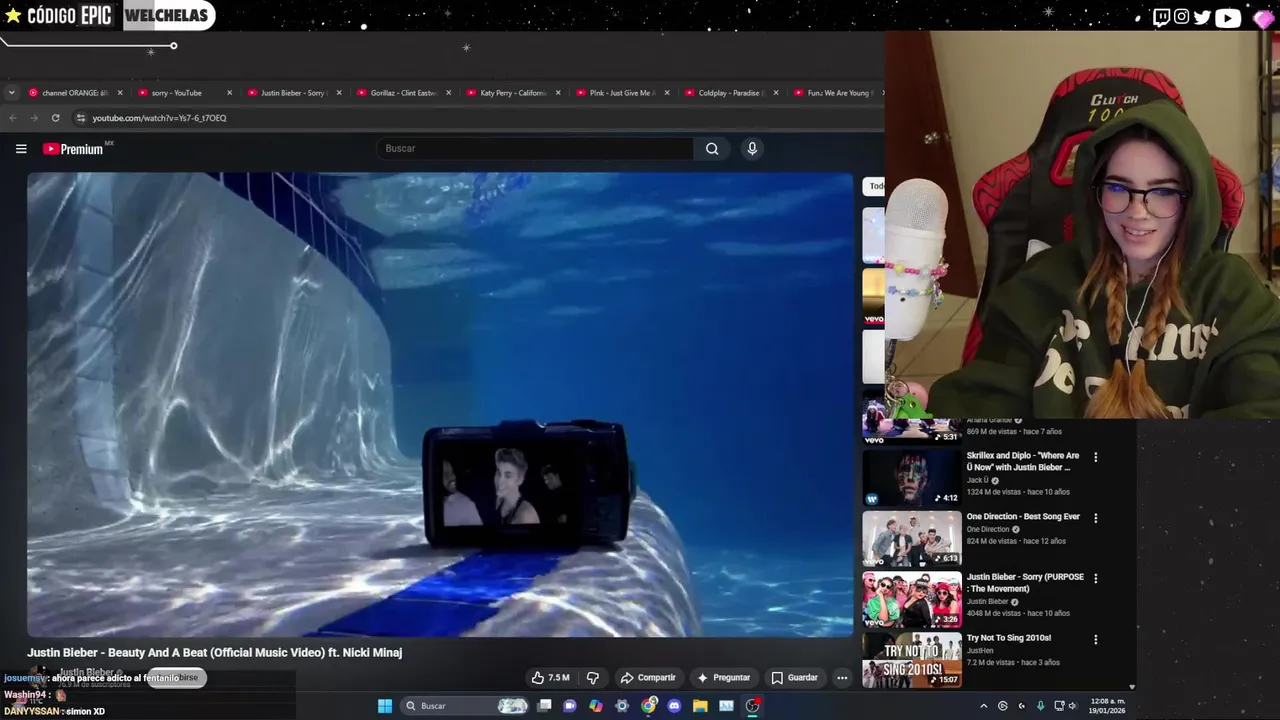1280x720 pixels.
Task: Open site info icon in address bar
Action: tap(81, 118)
